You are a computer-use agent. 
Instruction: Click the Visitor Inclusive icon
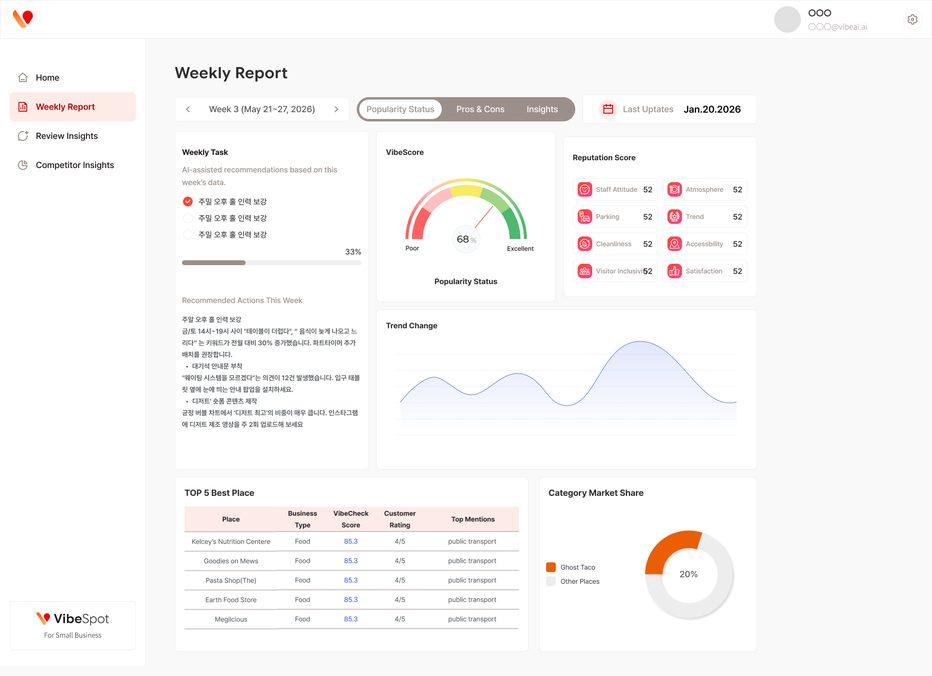point(585,271)
